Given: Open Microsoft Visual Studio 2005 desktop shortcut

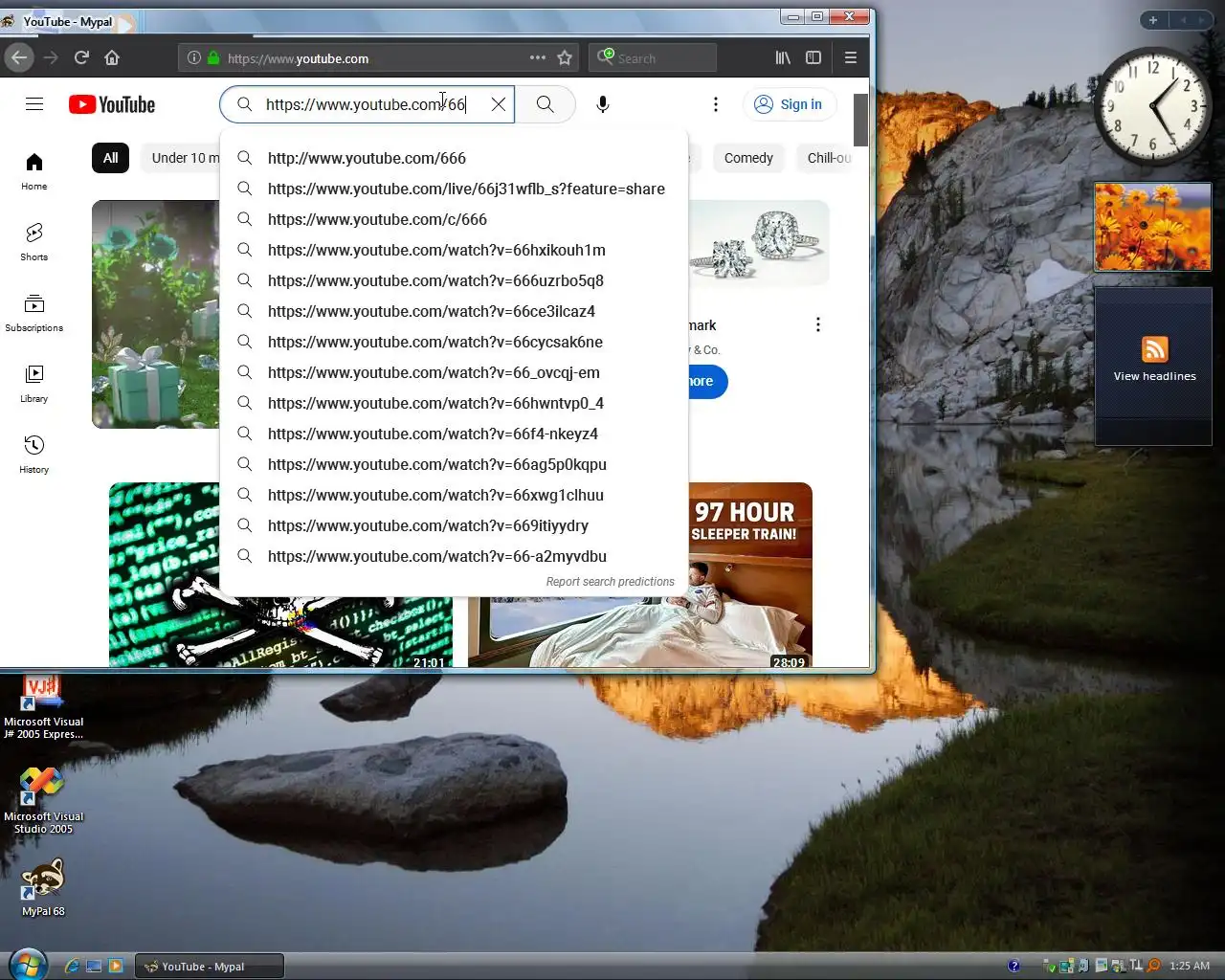Looking at the screenshot, I should point(43,800).
